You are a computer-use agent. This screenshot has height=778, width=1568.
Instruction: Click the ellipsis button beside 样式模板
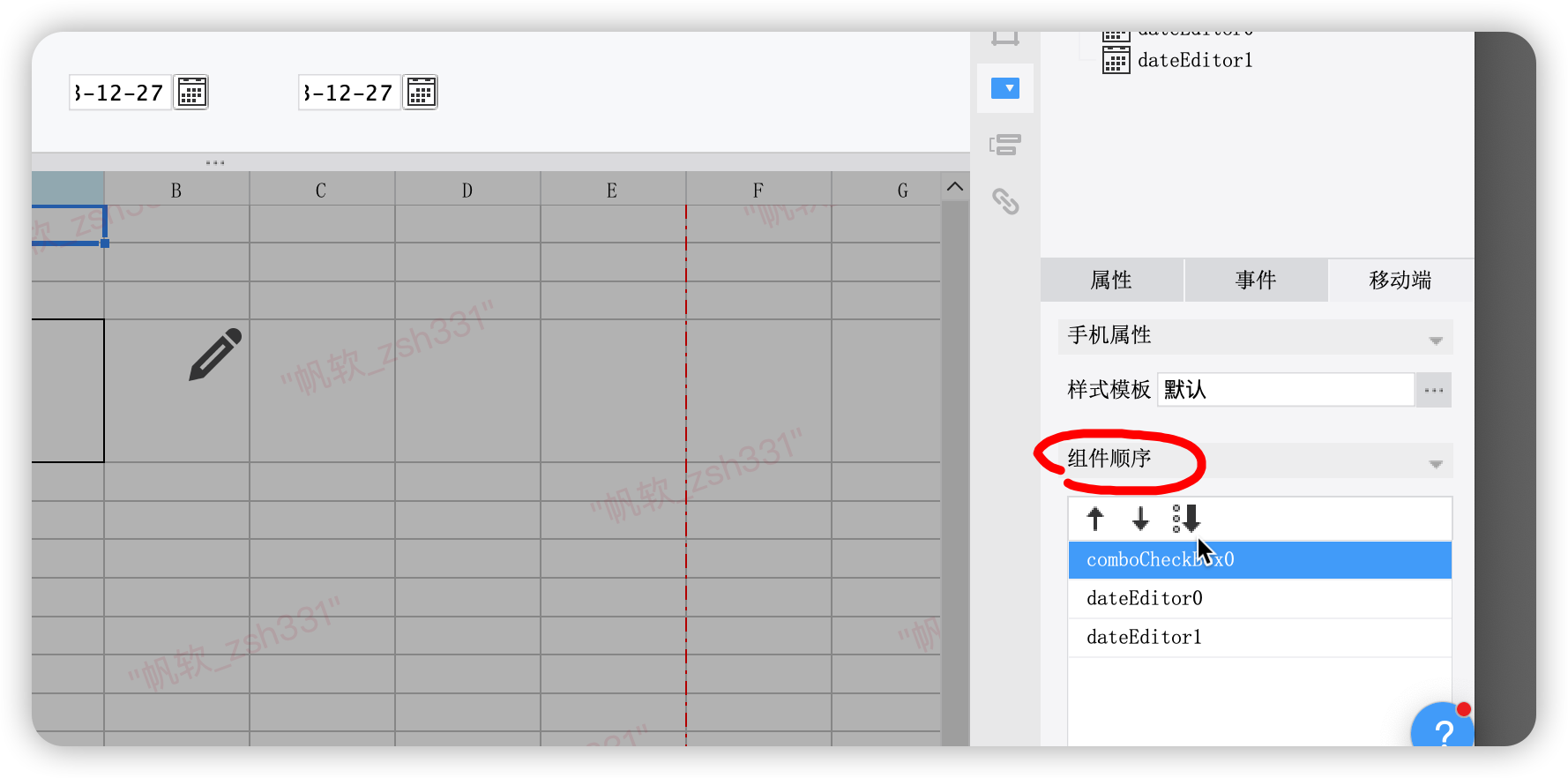[1433, 390]
